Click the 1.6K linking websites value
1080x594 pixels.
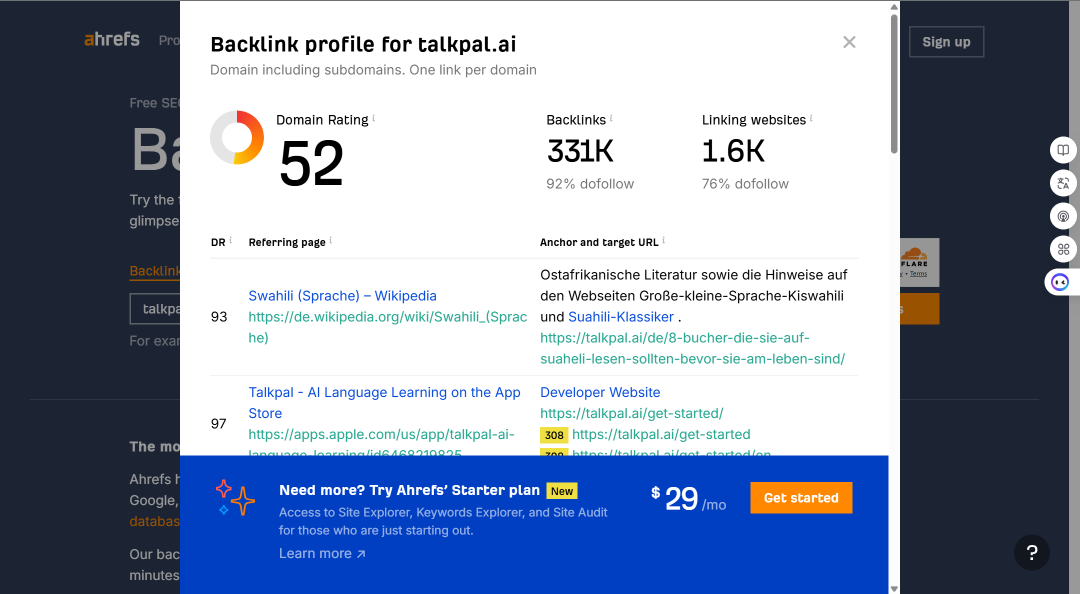[733, 152]
